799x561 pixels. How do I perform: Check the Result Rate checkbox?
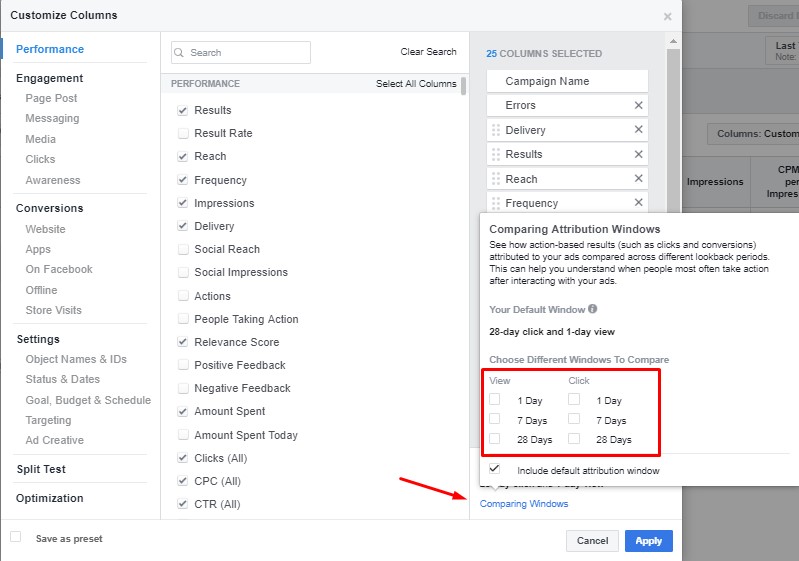click(182, 133)
